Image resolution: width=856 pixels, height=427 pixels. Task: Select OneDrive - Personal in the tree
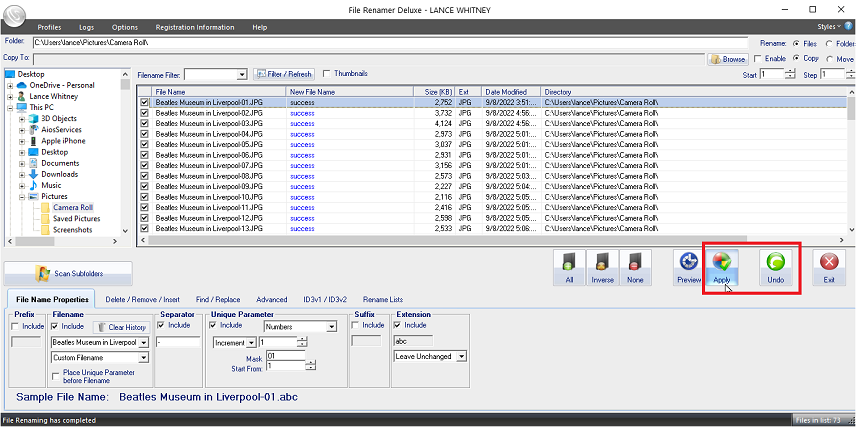[62, 85]
